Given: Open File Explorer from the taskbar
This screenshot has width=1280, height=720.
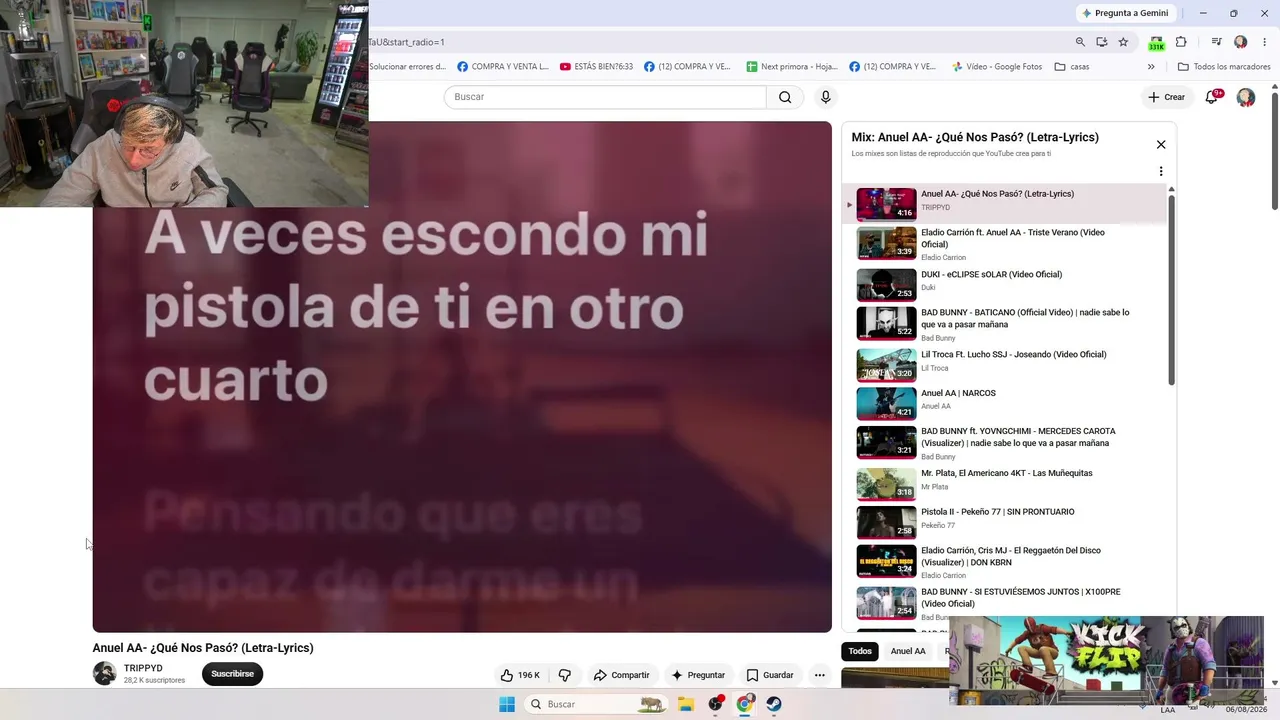Looking at the screenshot, I should [x=686, y=704].
